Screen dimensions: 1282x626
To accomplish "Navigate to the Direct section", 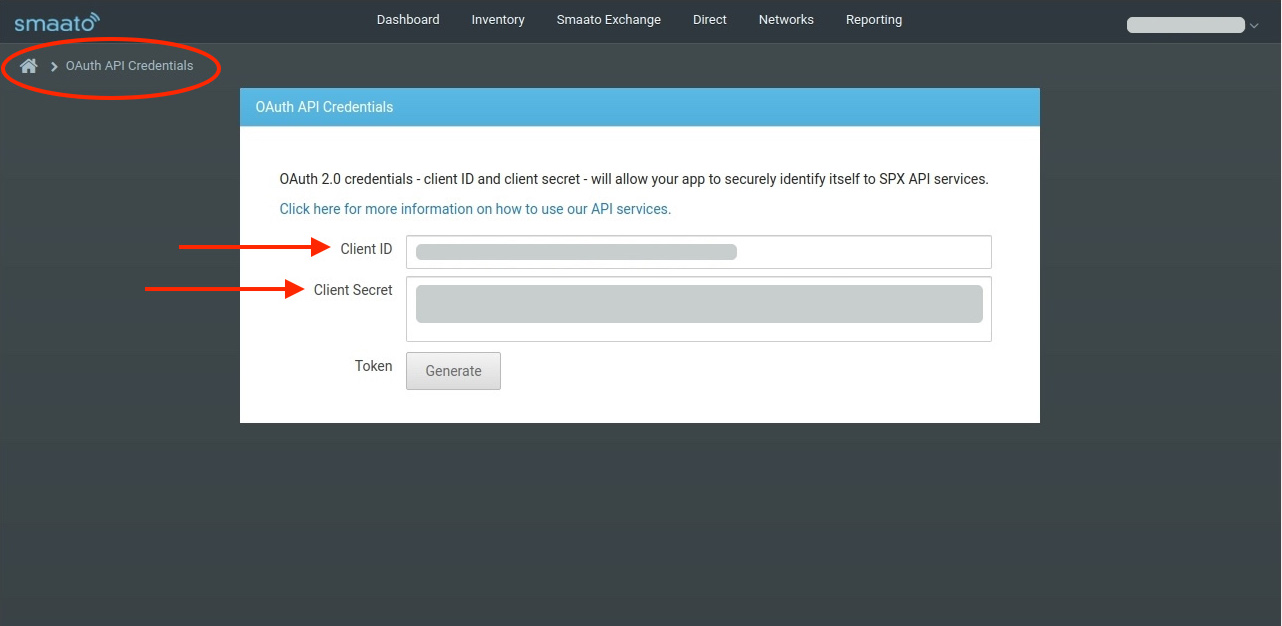I will click(x=709, y=20).
